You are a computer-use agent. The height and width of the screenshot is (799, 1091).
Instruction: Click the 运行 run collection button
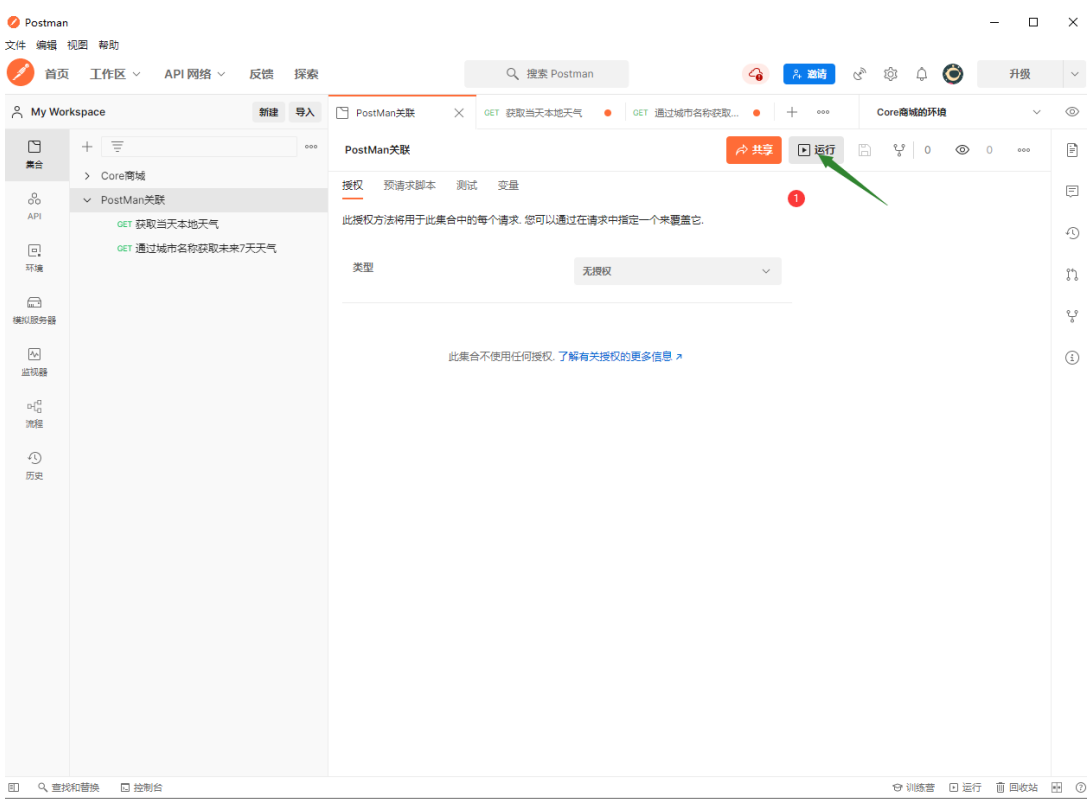pos(816,150)
